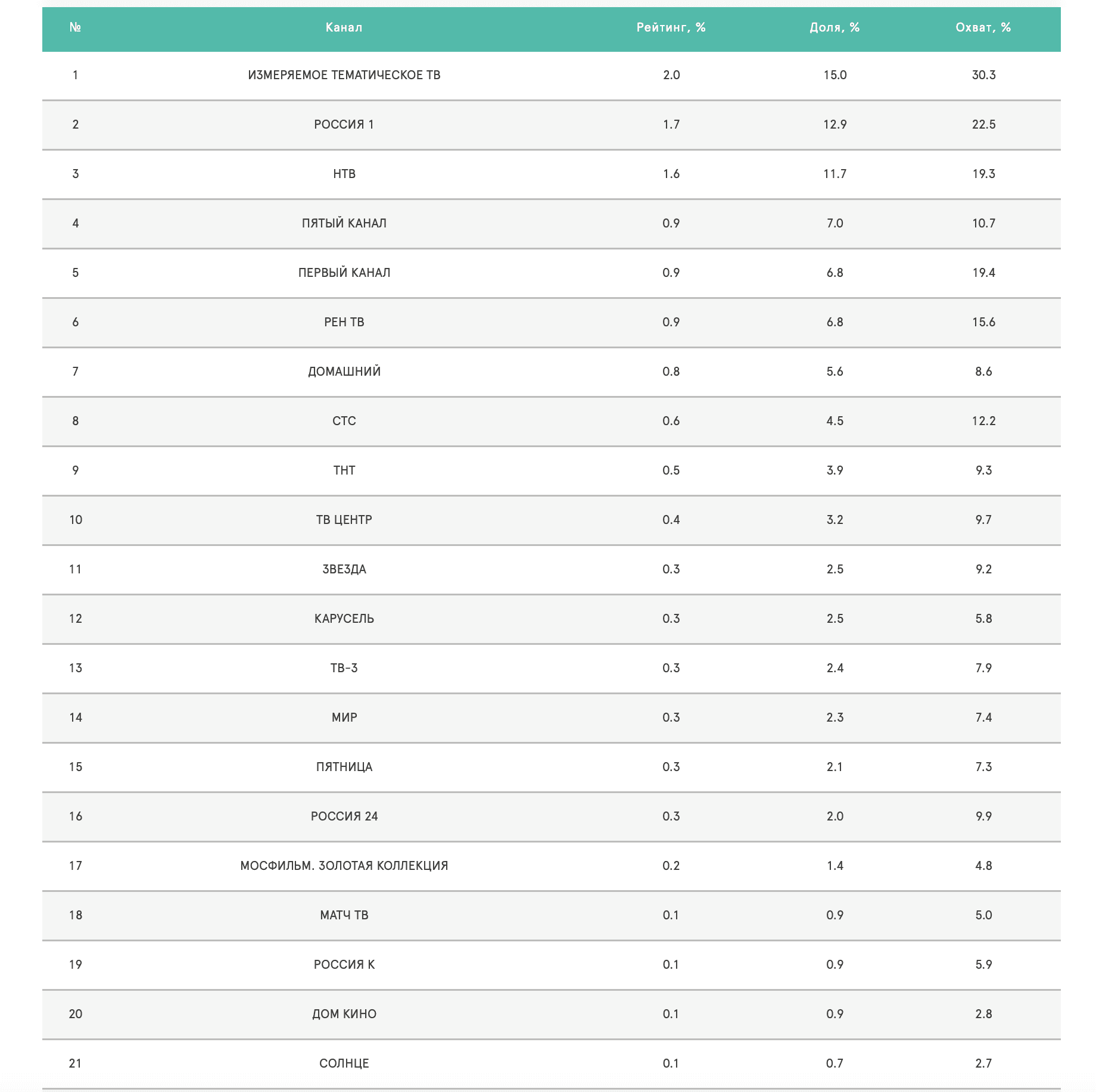Select the "ДОМАШНИЙ" channel name
Screen dimensions: 1096x1092
344,372
